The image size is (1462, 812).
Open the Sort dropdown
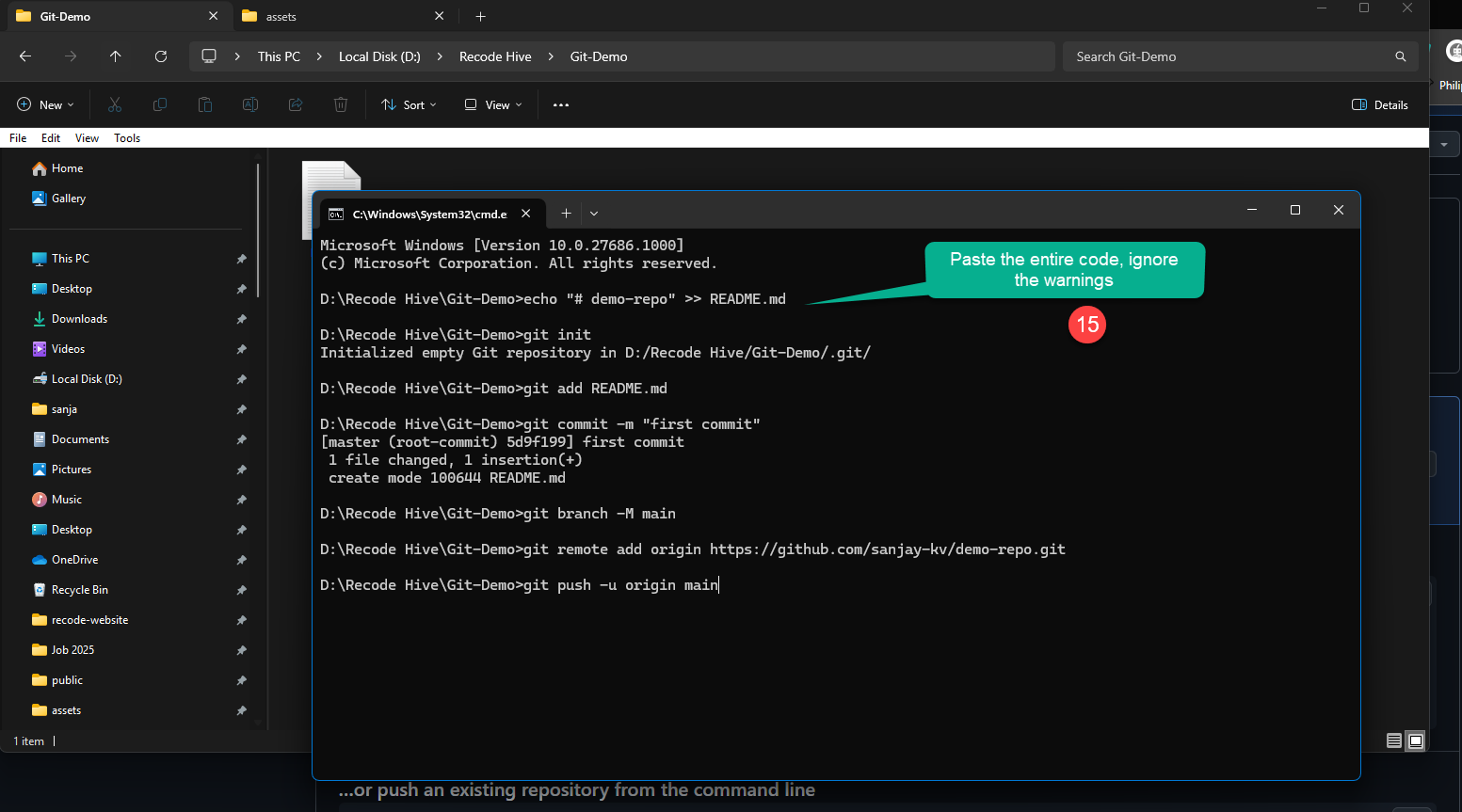(408, 104)
